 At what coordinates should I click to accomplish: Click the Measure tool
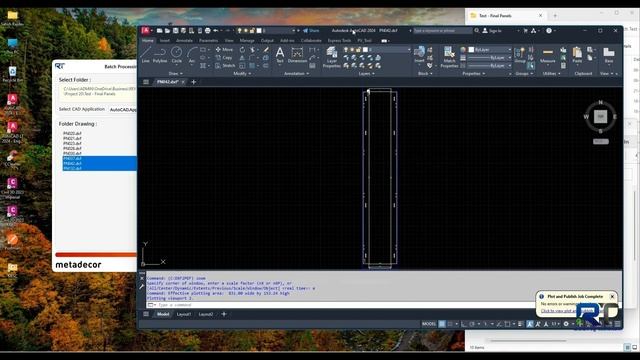pyautogui.click(x=547, y=55)
